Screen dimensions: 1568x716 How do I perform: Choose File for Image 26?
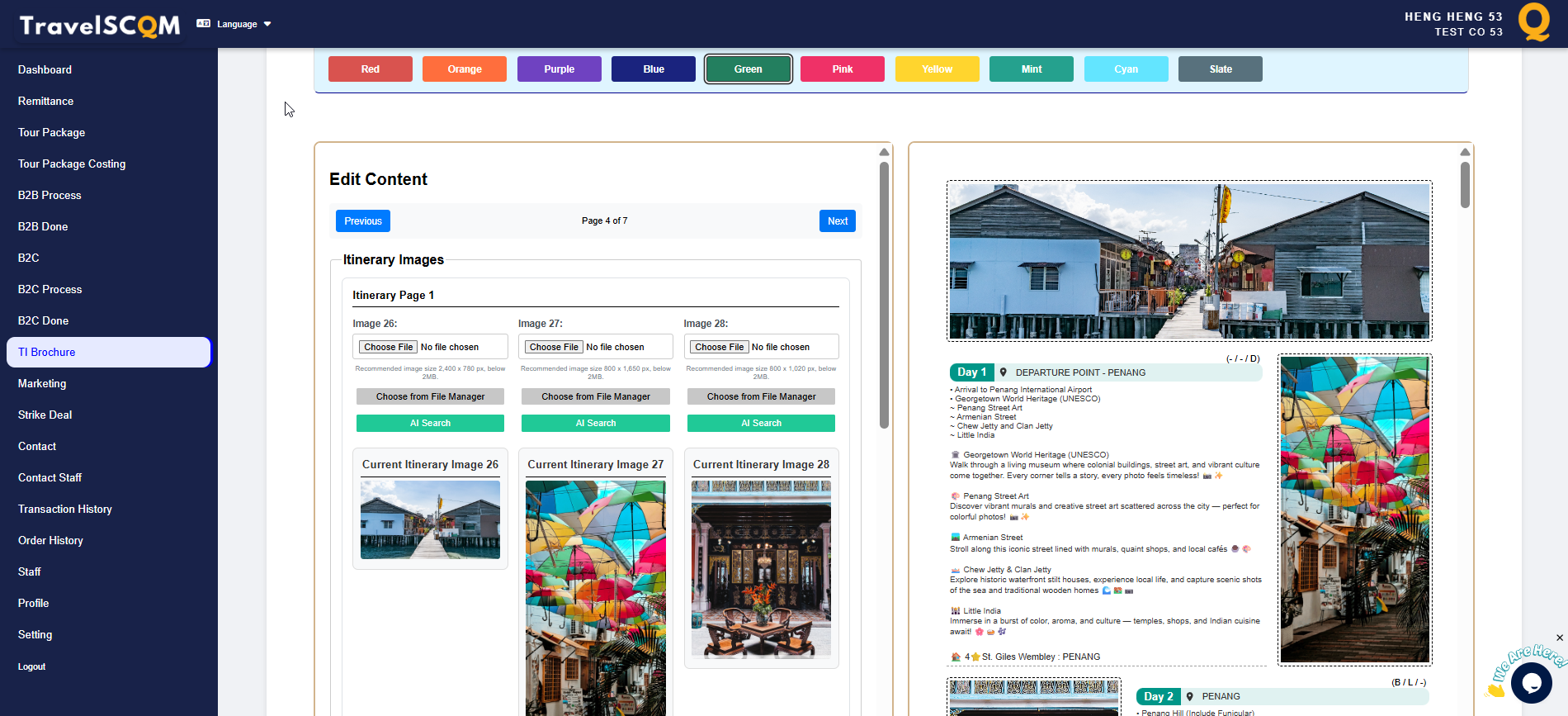click(388, 347)
